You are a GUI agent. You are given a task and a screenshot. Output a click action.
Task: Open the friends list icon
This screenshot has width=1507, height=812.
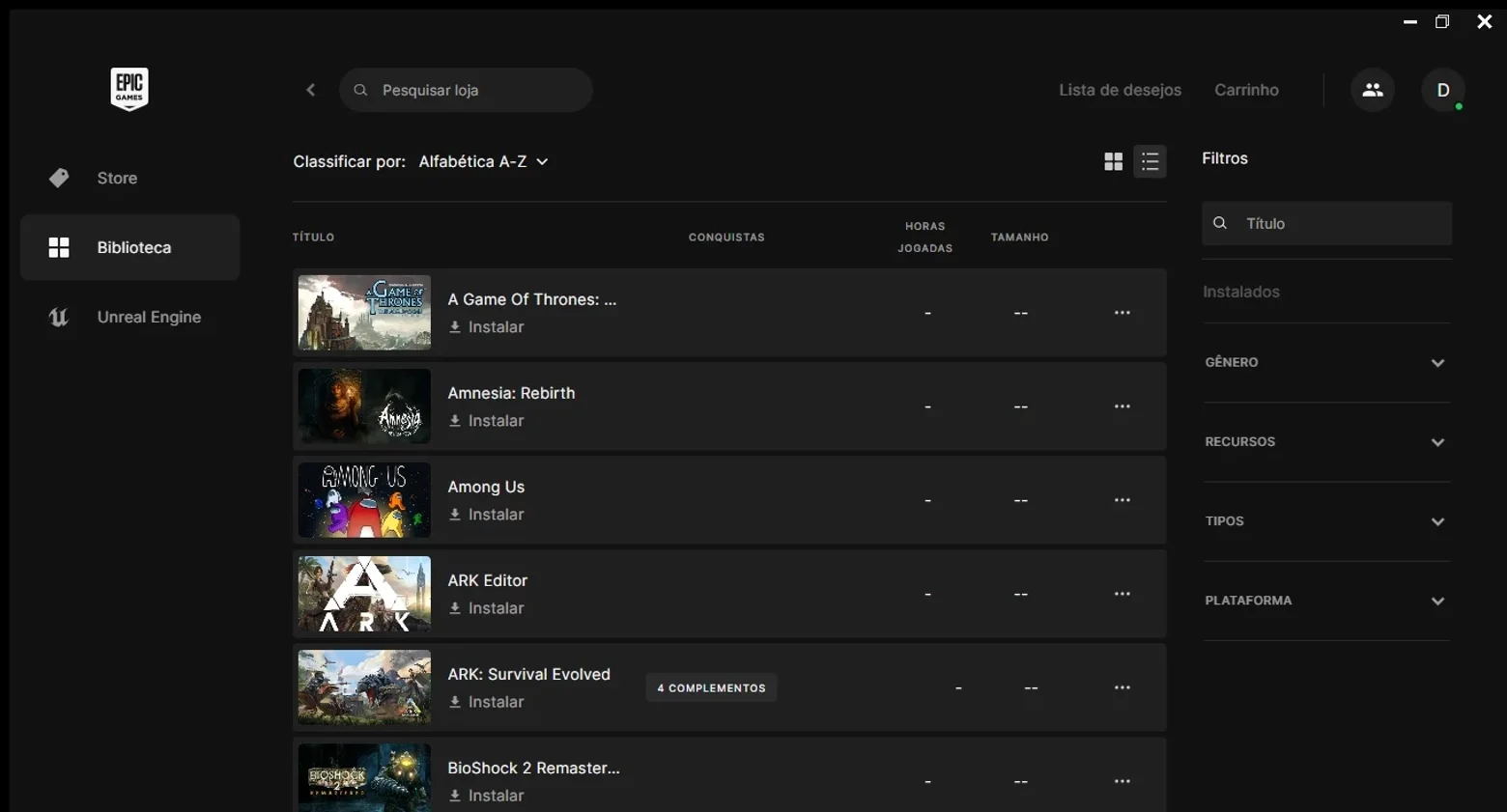pos(1373,90)
